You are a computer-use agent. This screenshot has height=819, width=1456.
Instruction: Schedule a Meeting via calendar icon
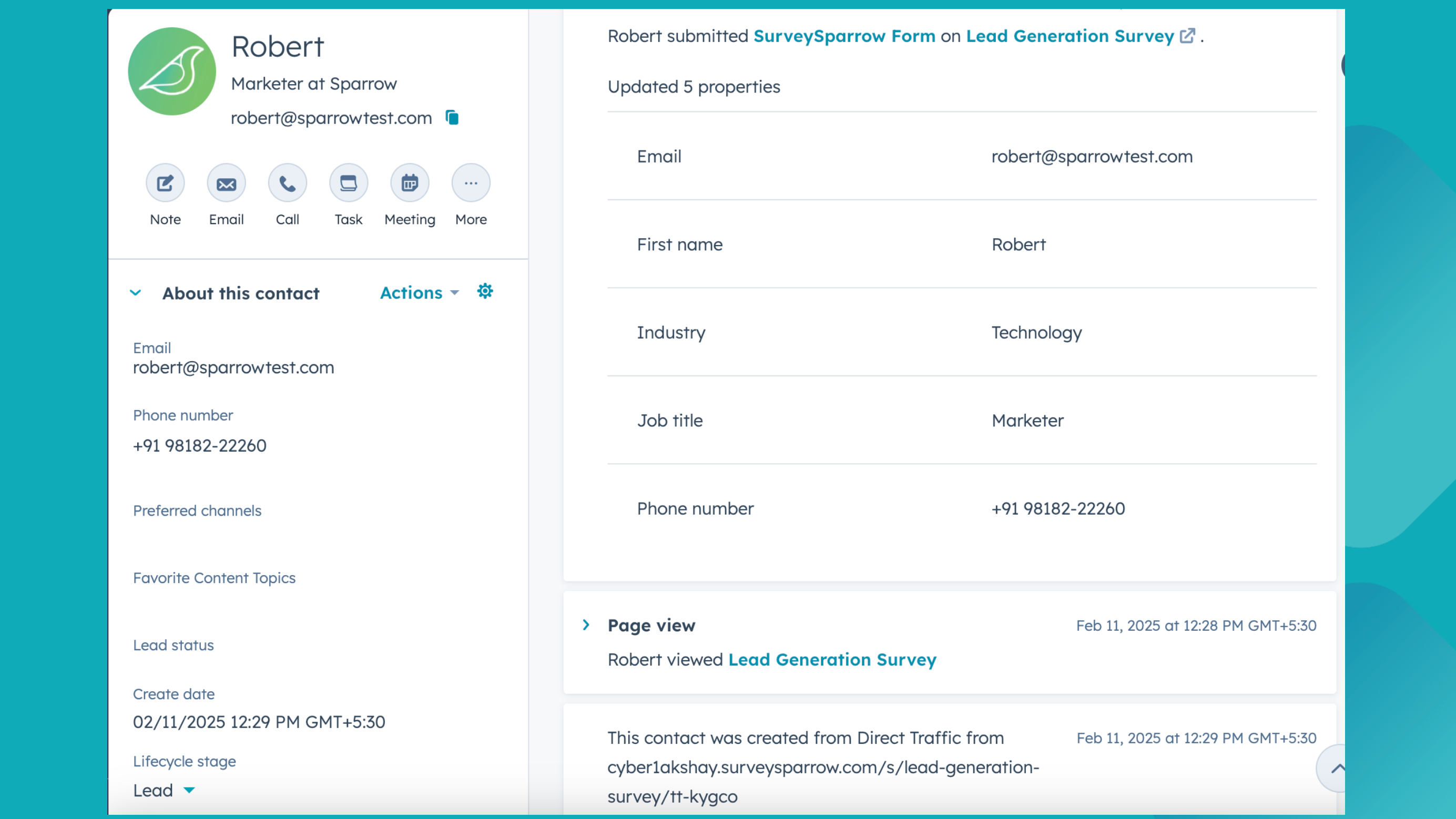click(x=409, y=183)
